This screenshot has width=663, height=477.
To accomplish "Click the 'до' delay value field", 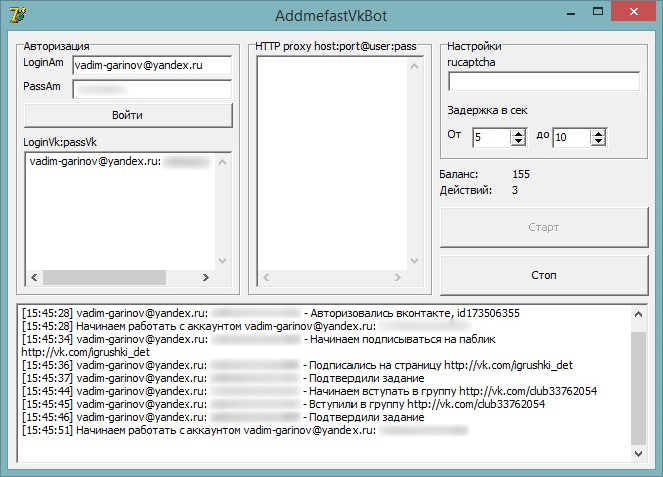I will (572, 137).
